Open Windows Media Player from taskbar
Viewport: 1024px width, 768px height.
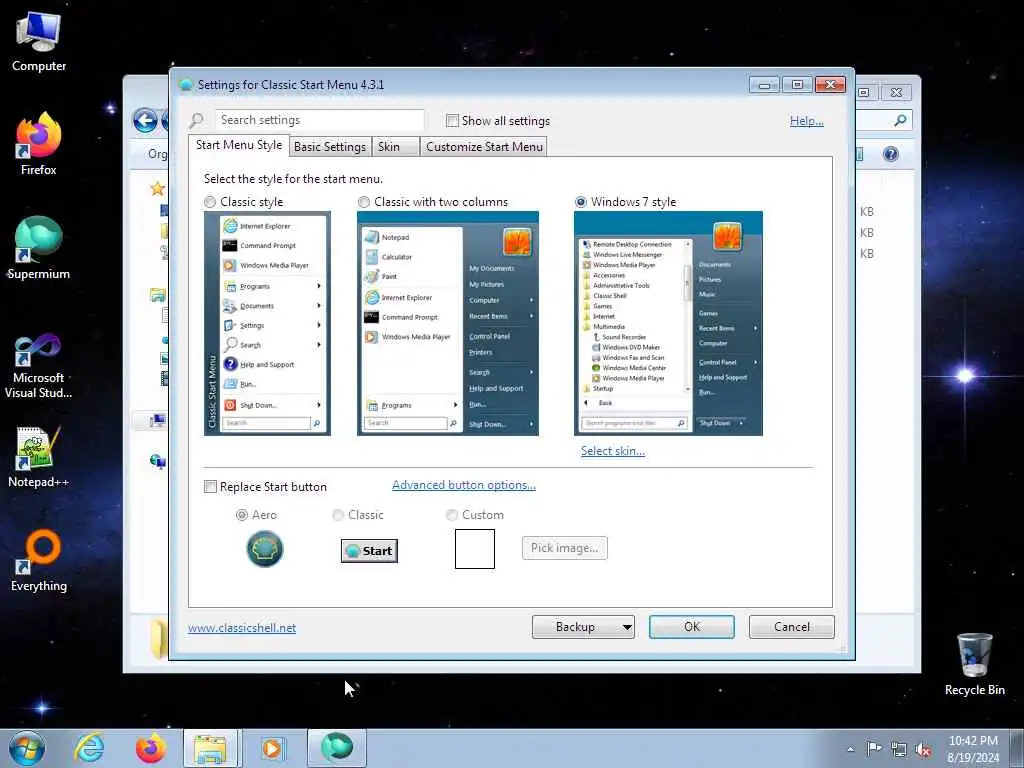point(272,748)
